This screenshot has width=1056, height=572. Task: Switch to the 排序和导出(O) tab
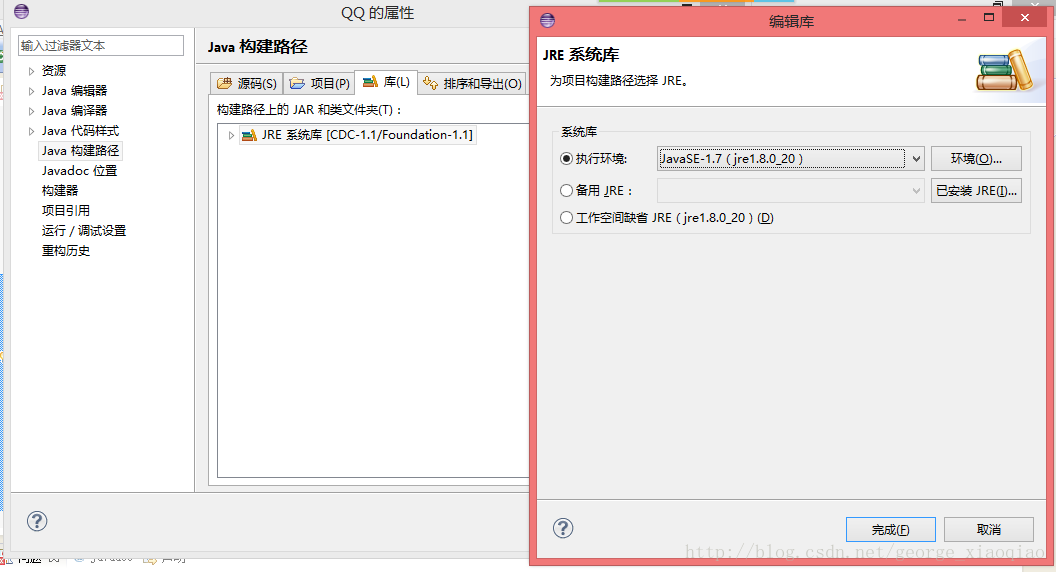472,84
